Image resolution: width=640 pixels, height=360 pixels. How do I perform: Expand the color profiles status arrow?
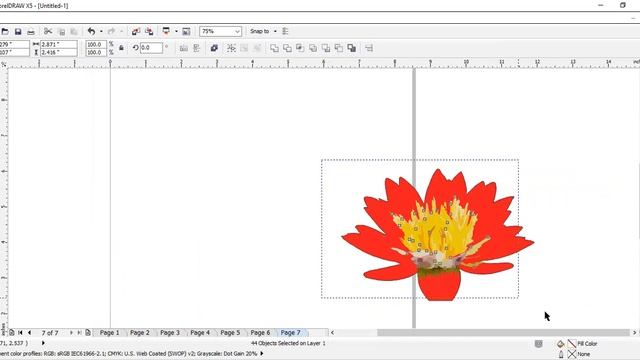[262, 353]
